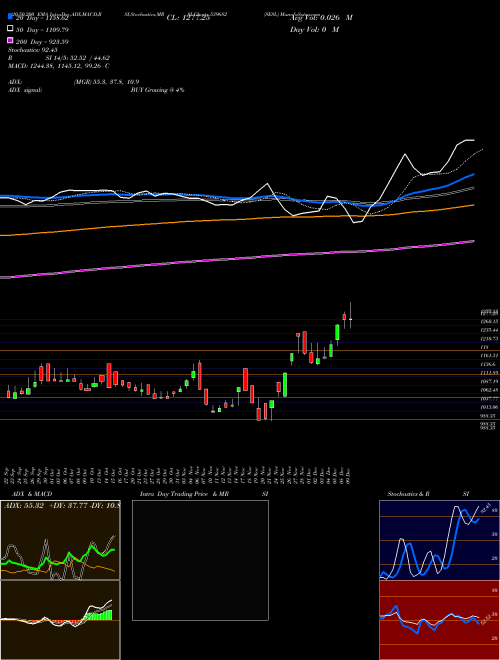Click the blue 20 Day EMA legend swatch
This screenshot has width=500, height=660.
[x=11, y=17]
